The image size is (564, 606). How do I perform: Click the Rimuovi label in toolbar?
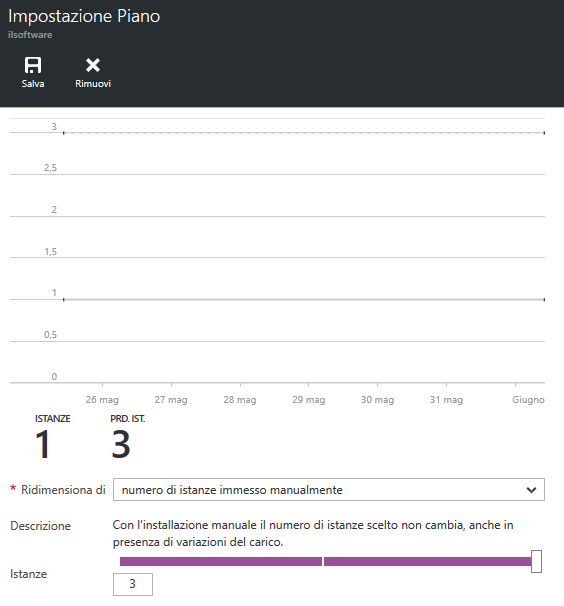coord(93,84)
